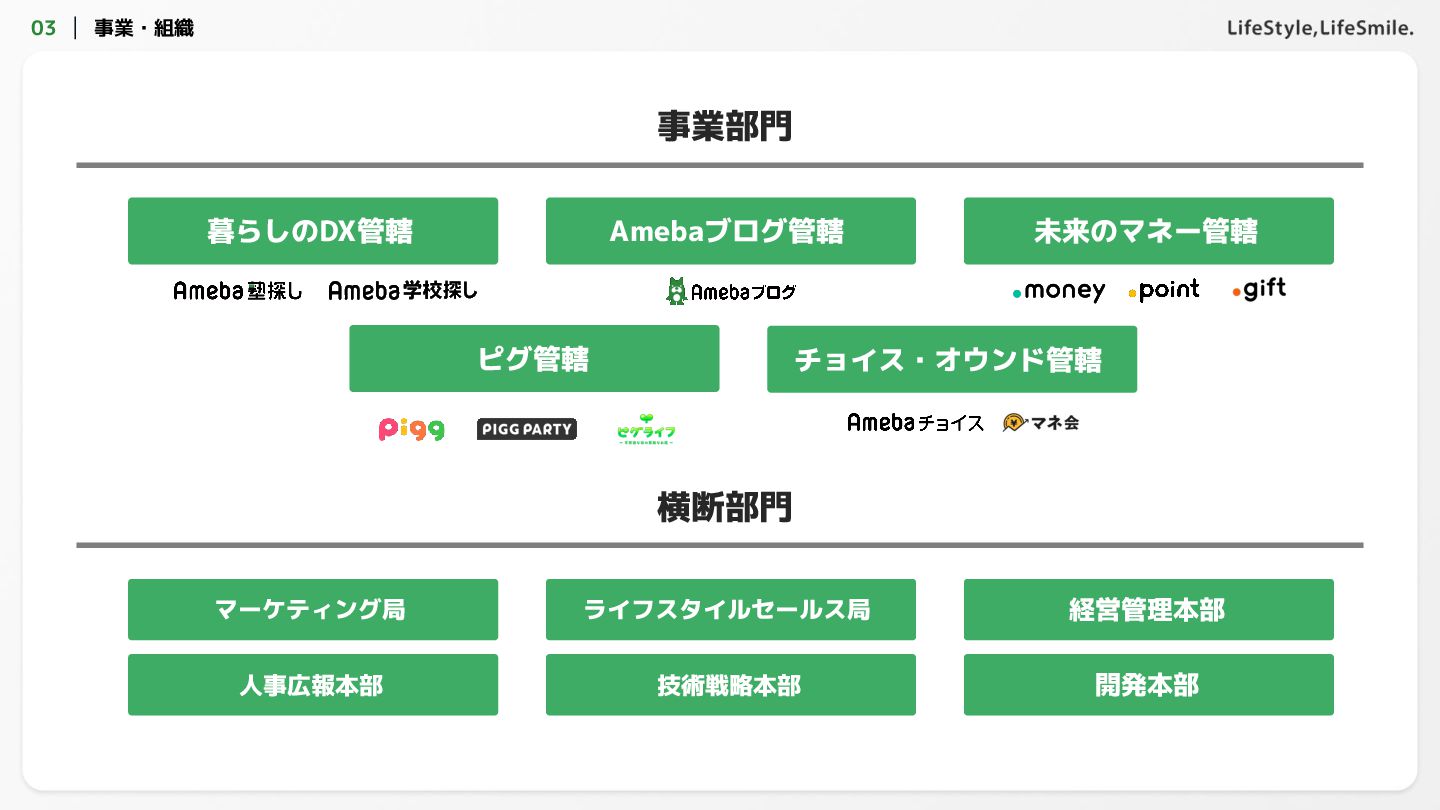
Task: Click the マネ会 logo
Action: (x=1041, y=423)
